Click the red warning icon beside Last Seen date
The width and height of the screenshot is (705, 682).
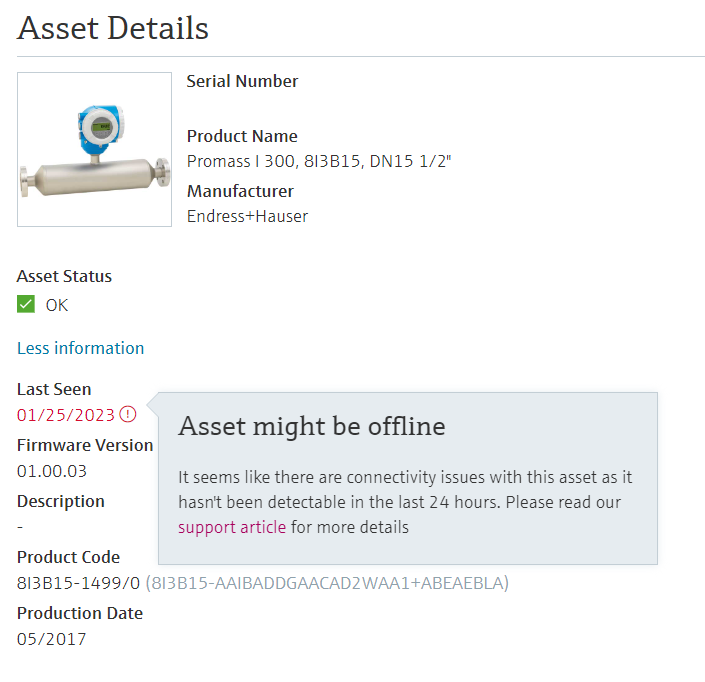point(127,414)
